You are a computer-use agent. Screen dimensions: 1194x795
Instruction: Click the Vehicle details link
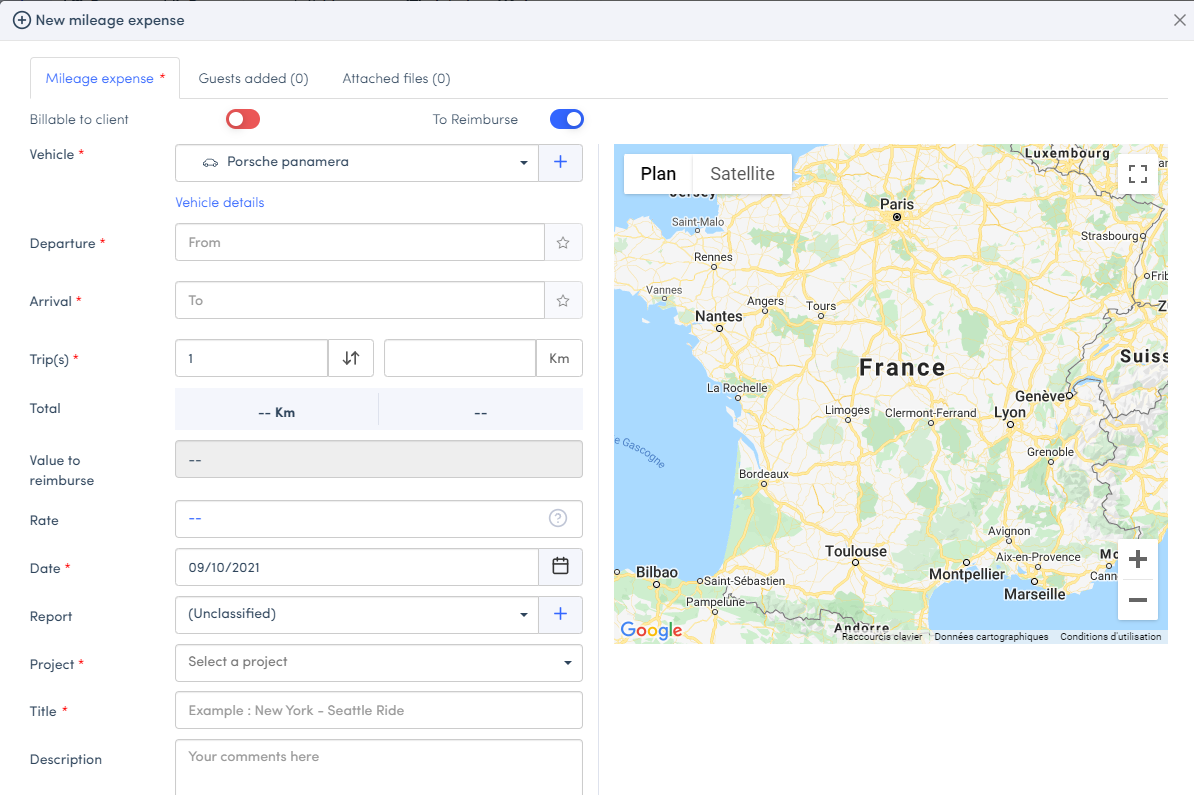220,203
